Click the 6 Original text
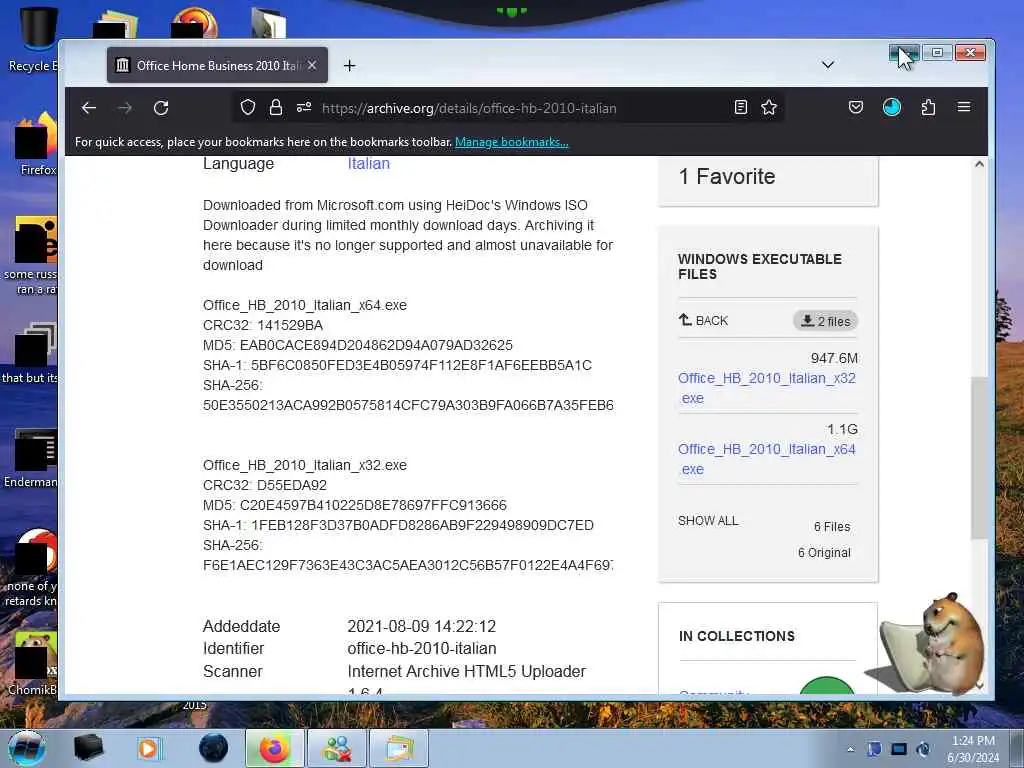The height and width of the screenshot is (768, 1024). point(824,552)
